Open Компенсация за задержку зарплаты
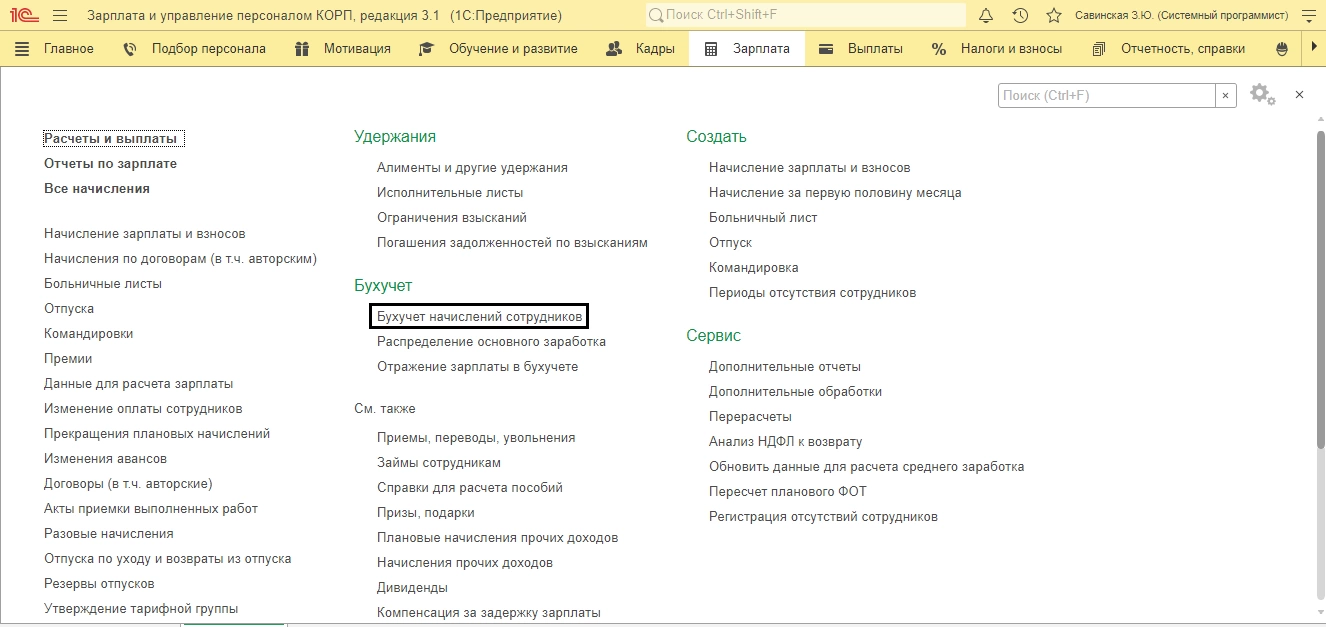1326x627 pixels. point(489,613)
